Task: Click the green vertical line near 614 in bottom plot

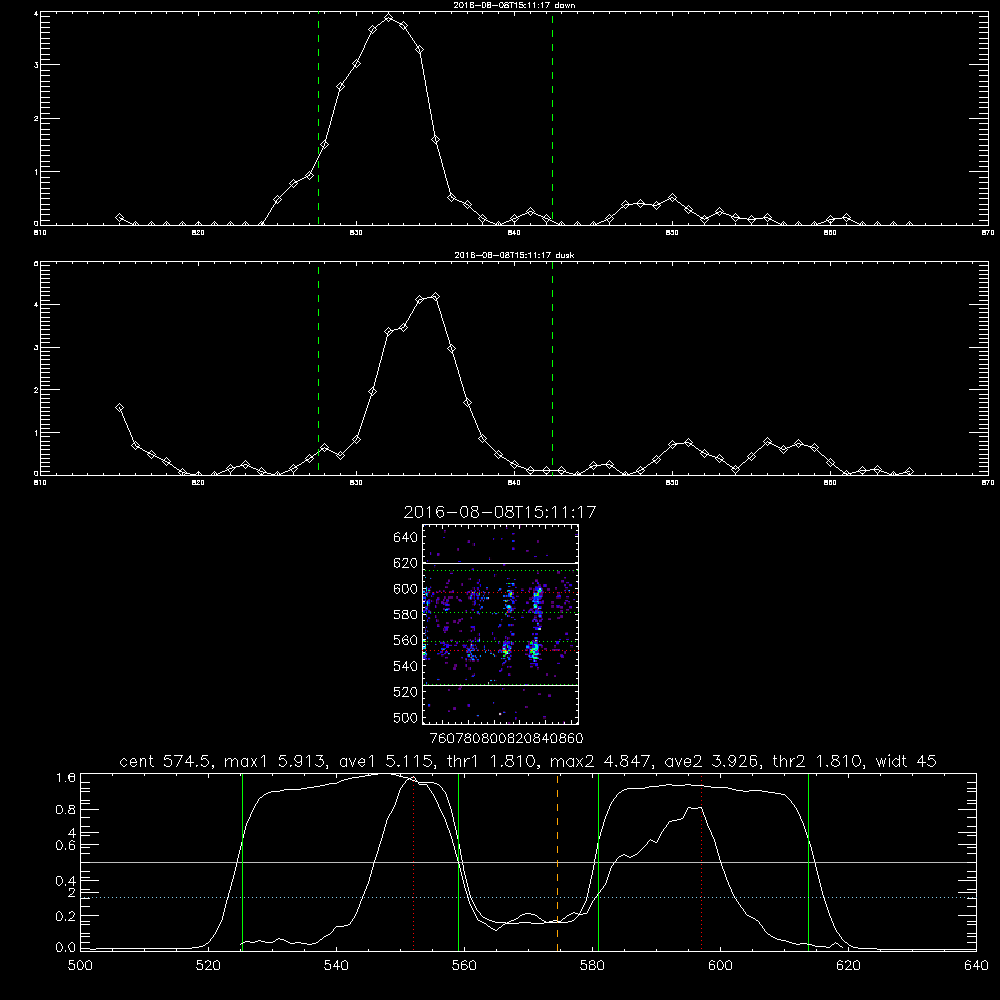Action: click(x=808, y=862)
